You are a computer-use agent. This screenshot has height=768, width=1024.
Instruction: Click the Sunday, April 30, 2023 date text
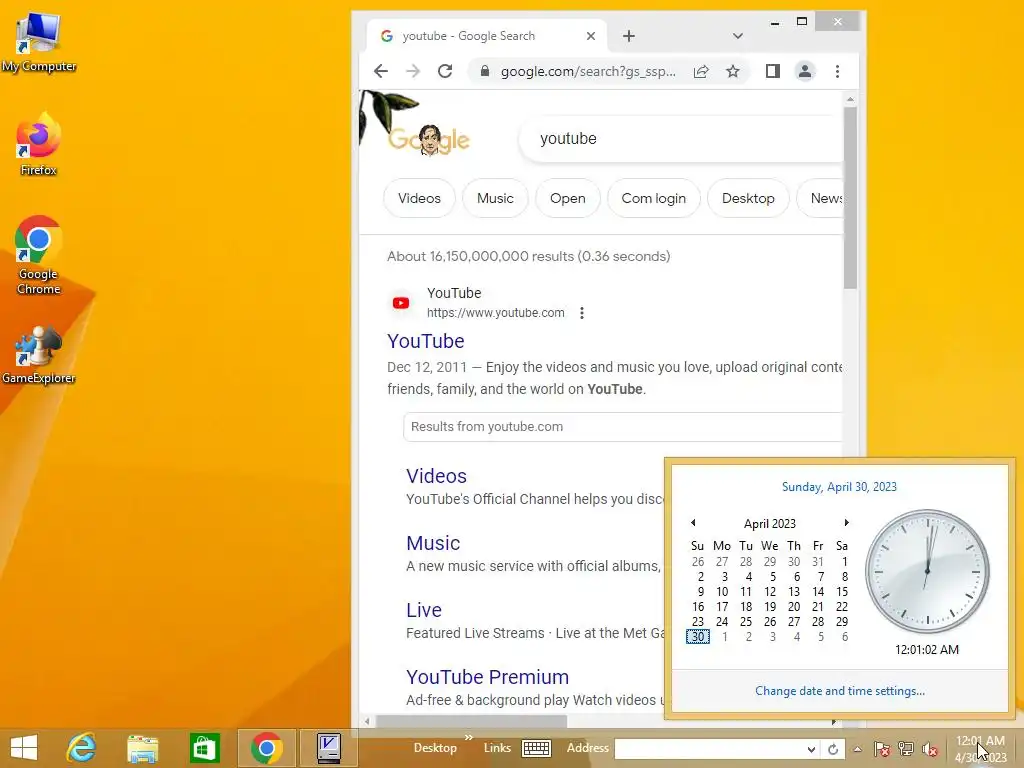[839, 487]
